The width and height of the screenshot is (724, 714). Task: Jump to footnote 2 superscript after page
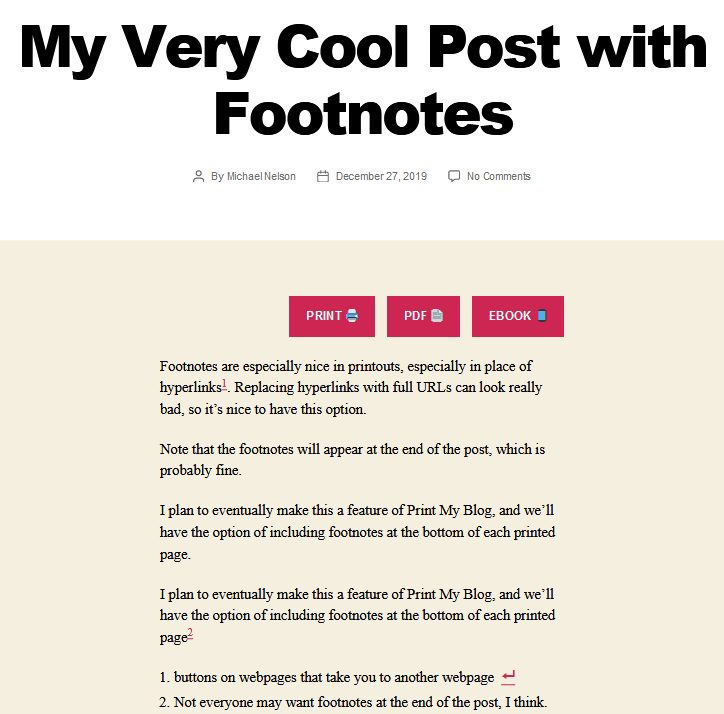pos(190,634)
